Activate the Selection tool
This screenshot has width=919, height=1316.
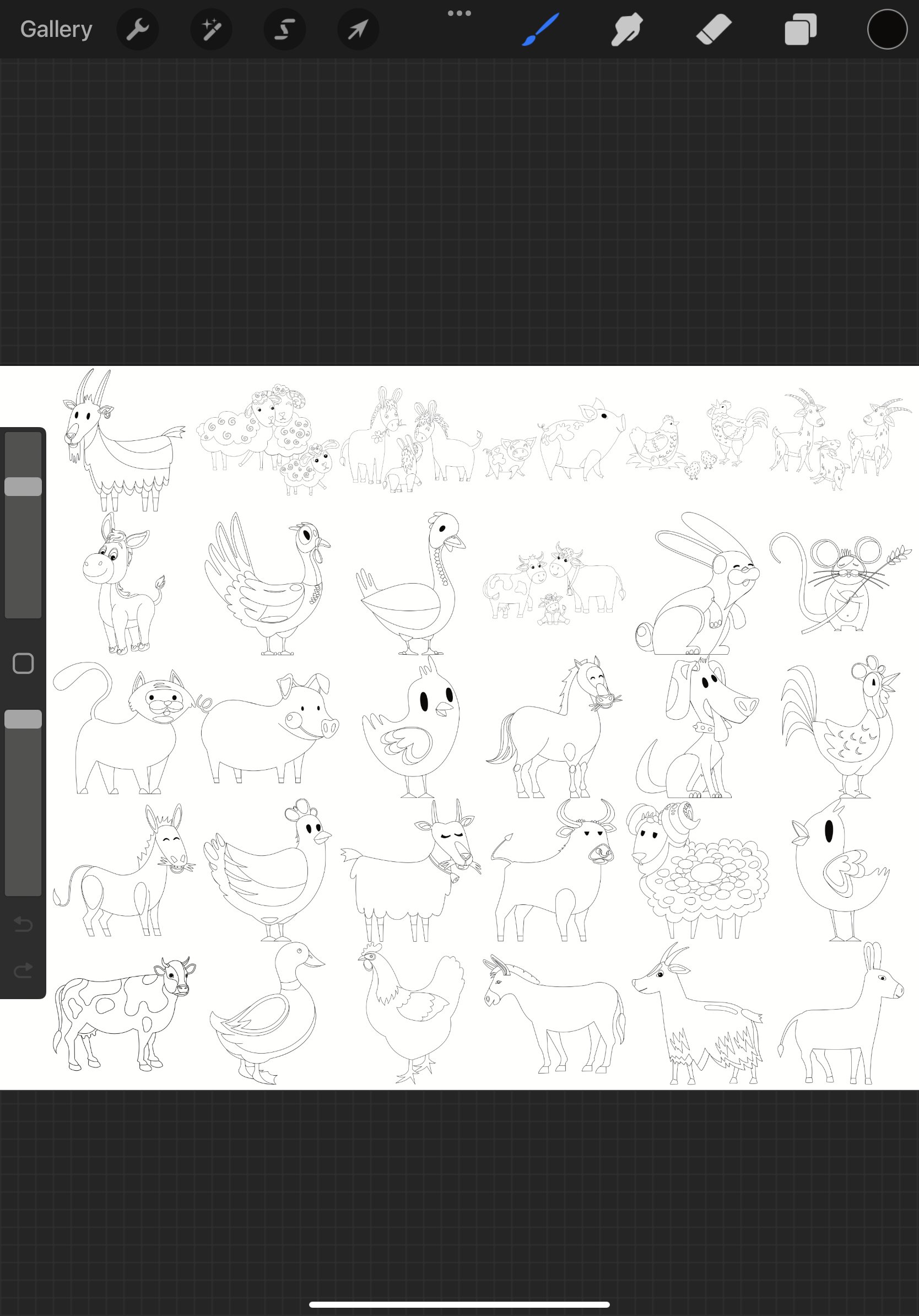[284, 29]
